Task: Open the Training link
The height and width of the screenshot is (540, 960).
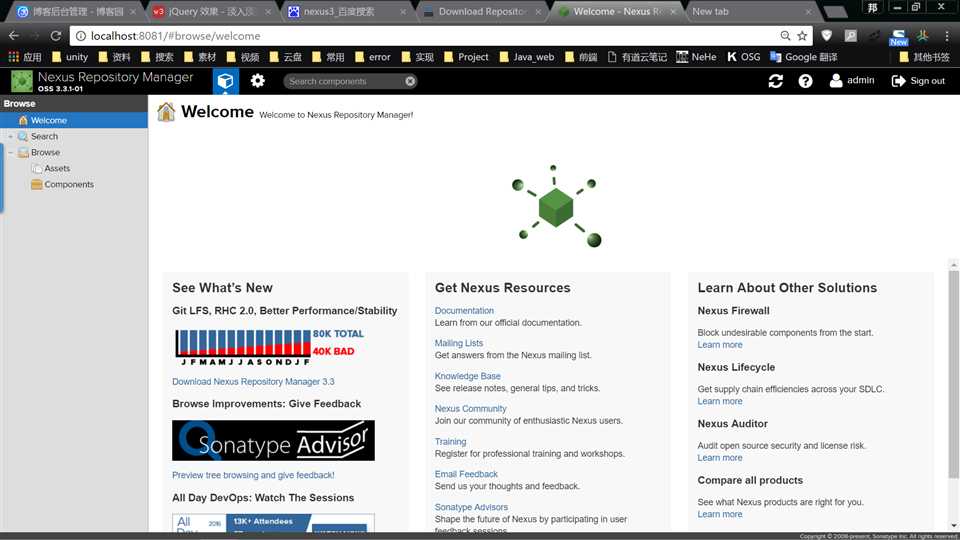Action: pos(450,441)
